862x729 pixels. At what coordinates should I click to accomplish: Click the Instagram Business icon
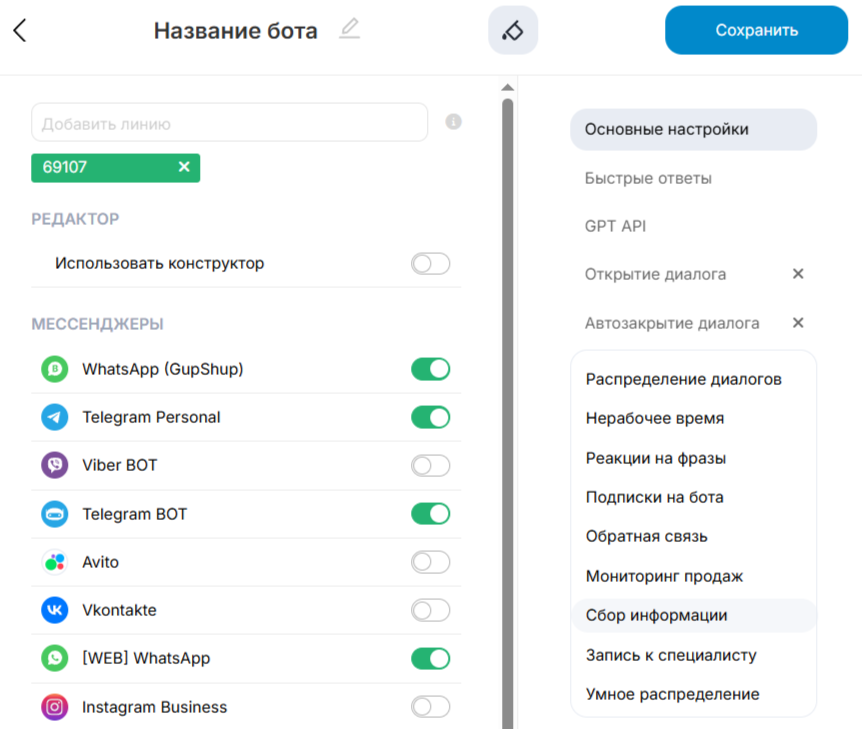coord(54,707)
